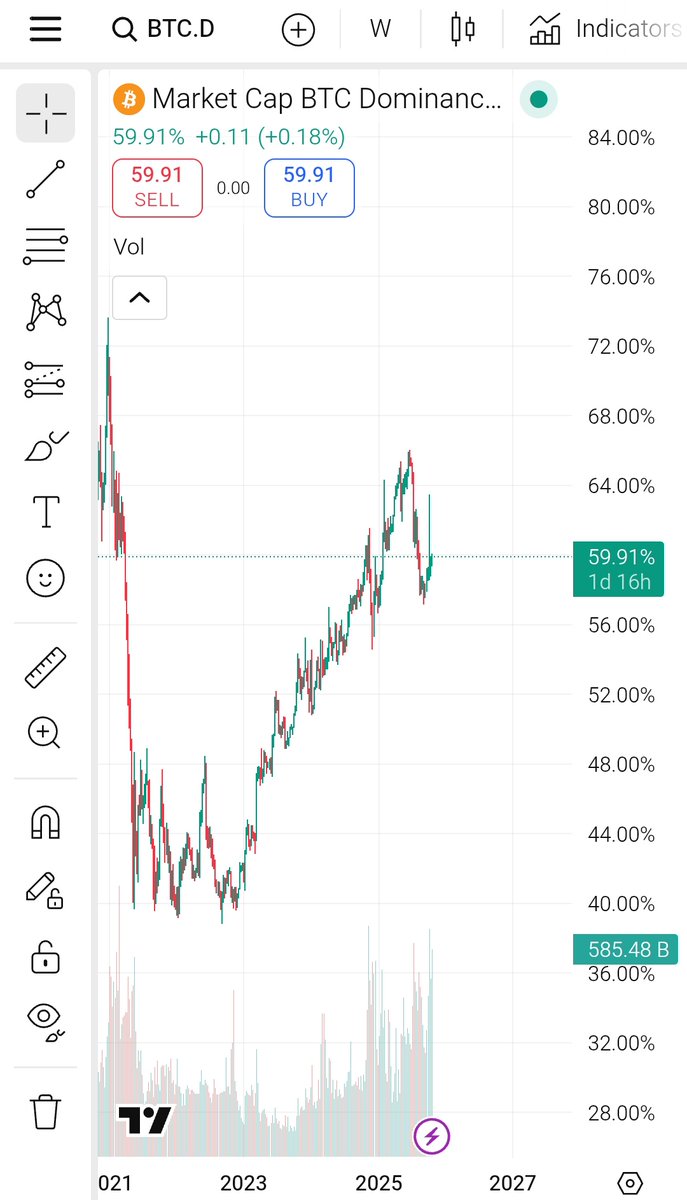Choose the brush drawing tool
The height and width of the screenshot is (1200, 687).
[46, 446]
